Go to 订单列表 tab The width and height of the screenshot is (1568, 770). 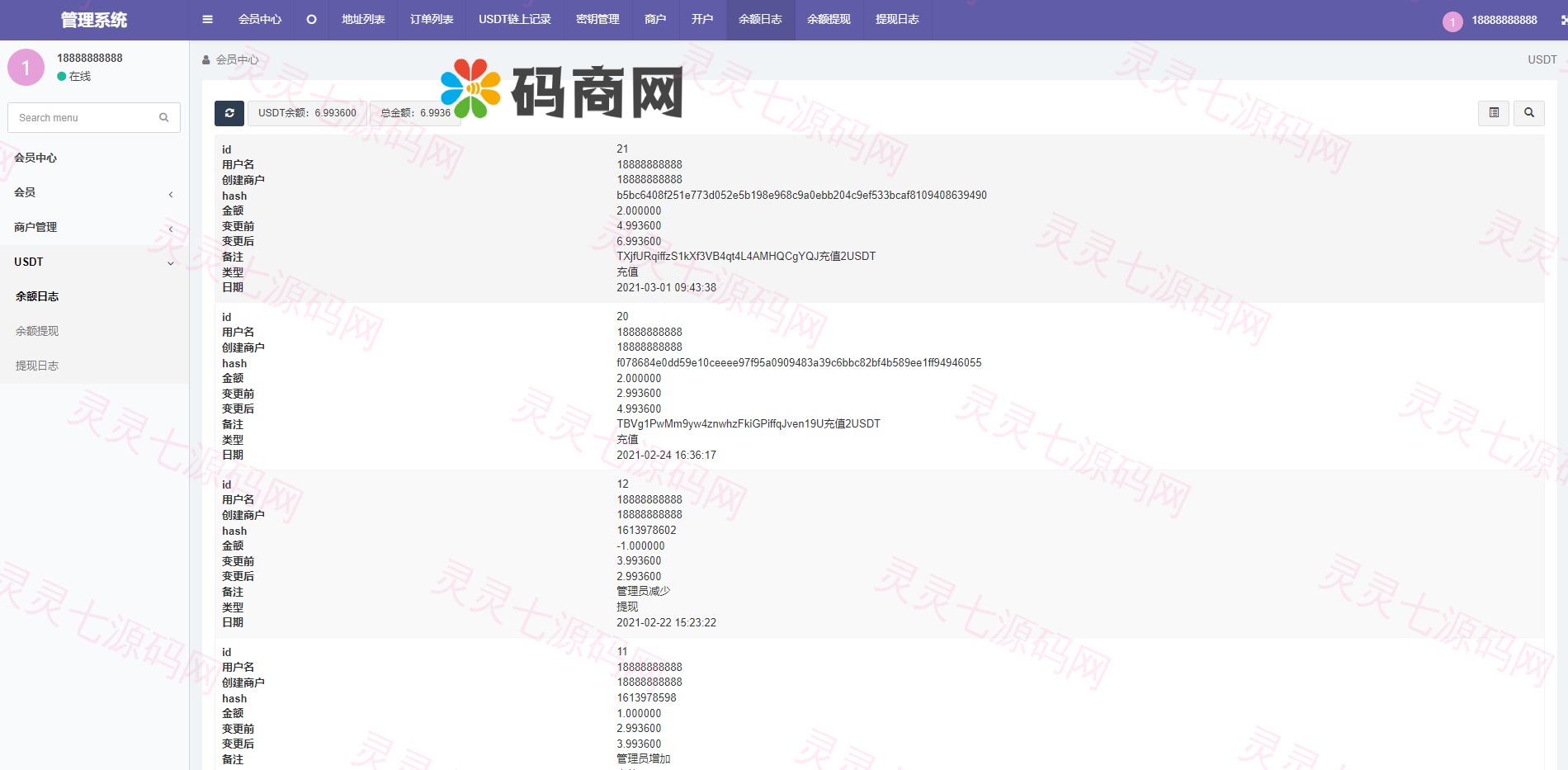point(432,20)
